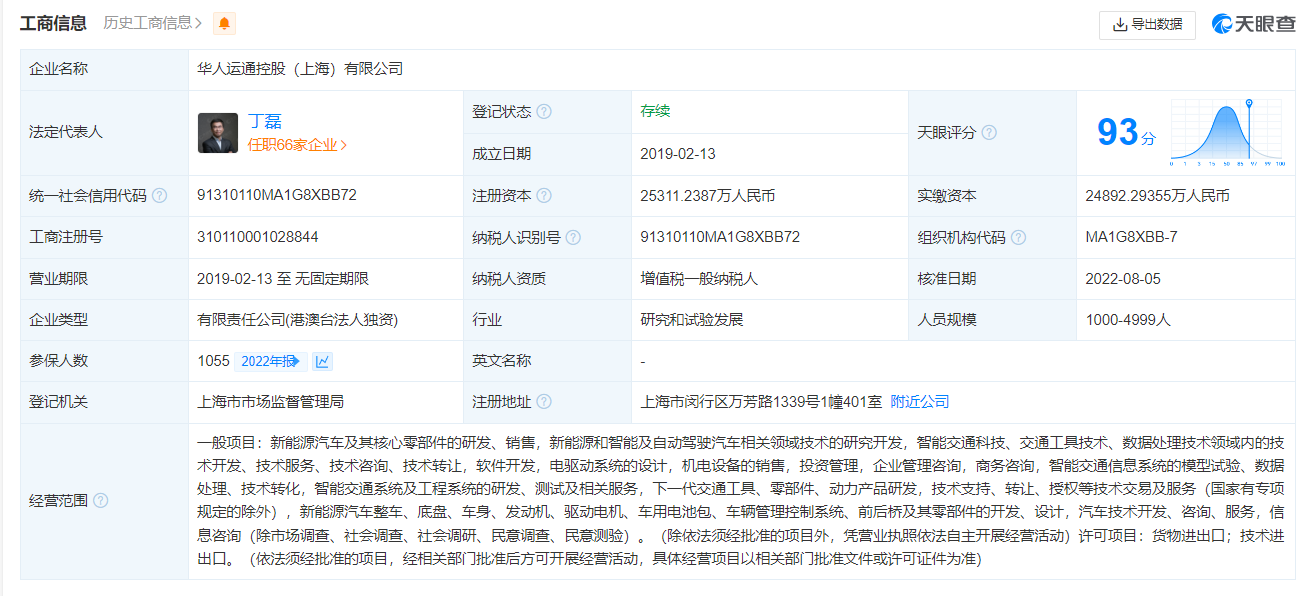Click the orange bell alert icon
The height and width of the screenshot is (596, 1303).
(225, 23)
